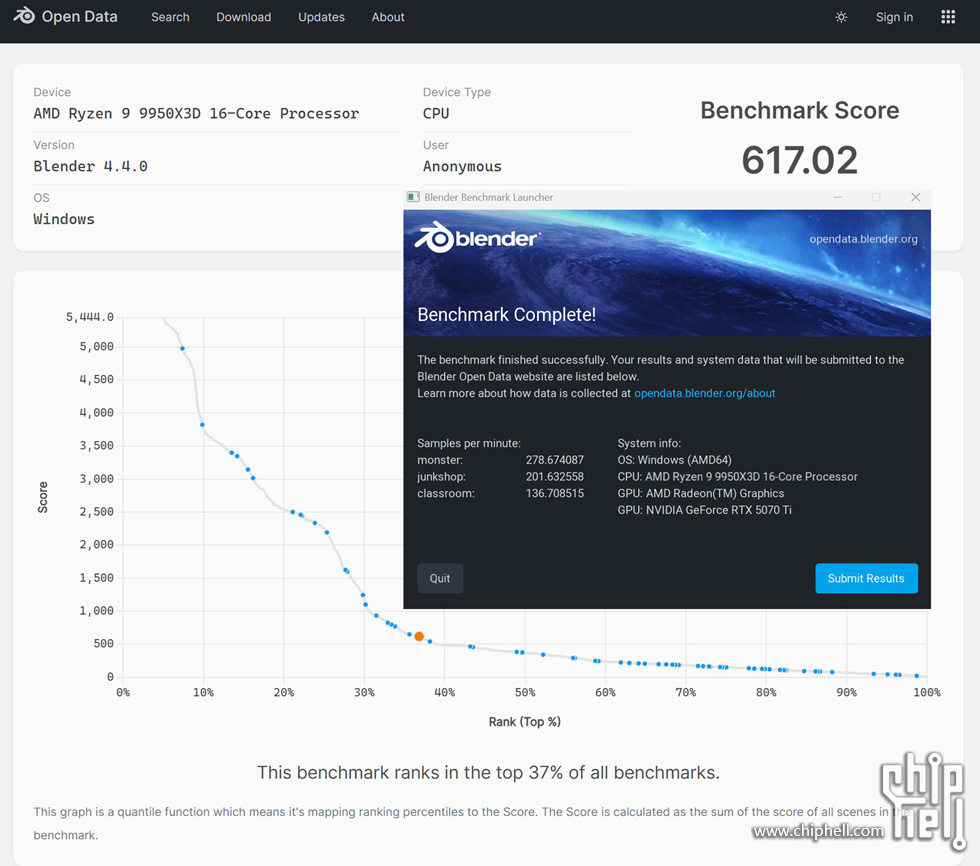
Task: Click the Benchmark Complete! heading
Action: point(506,314)
